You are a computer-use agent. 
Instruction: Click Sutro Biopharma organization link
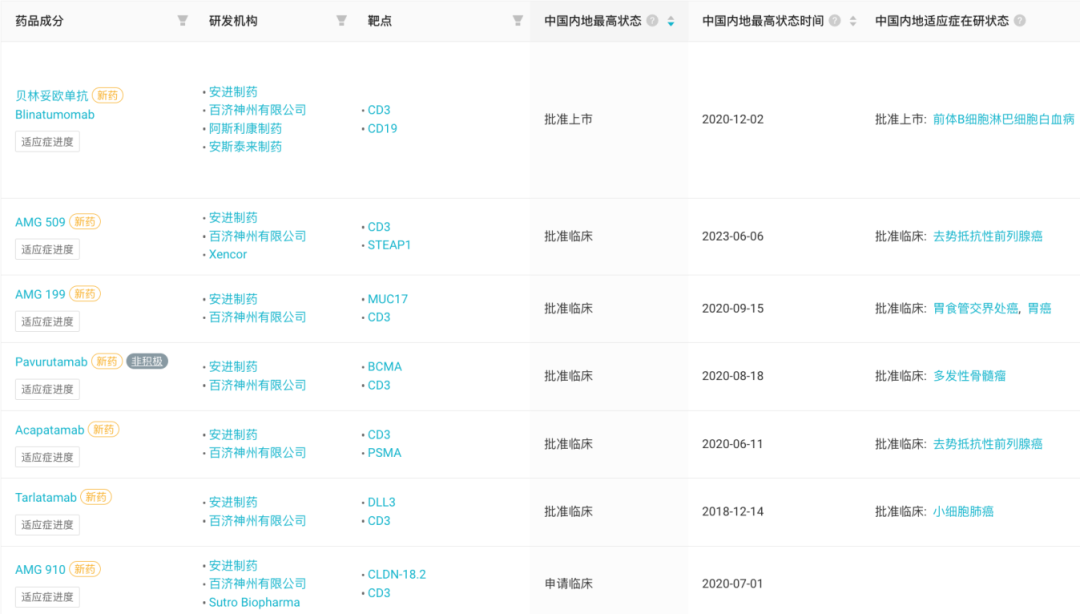pos(254,603)
